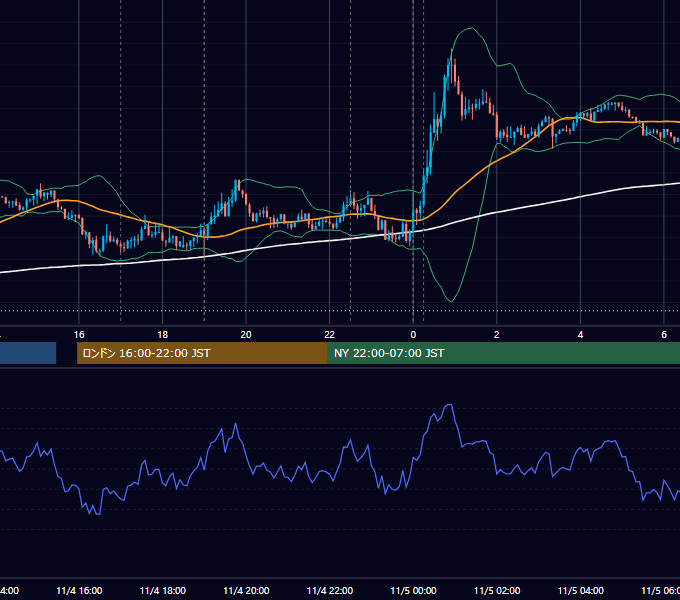680x600 pixels.
Task: Click the 20 hour label on price chart axis
Action: 246,335
